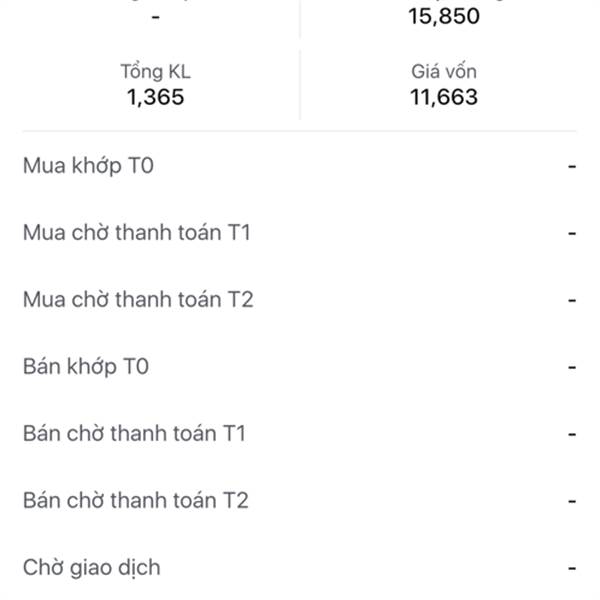Open the Mua khớp T0 row
This screenshot has height=600, width=600.
click(x=300, y=166)
